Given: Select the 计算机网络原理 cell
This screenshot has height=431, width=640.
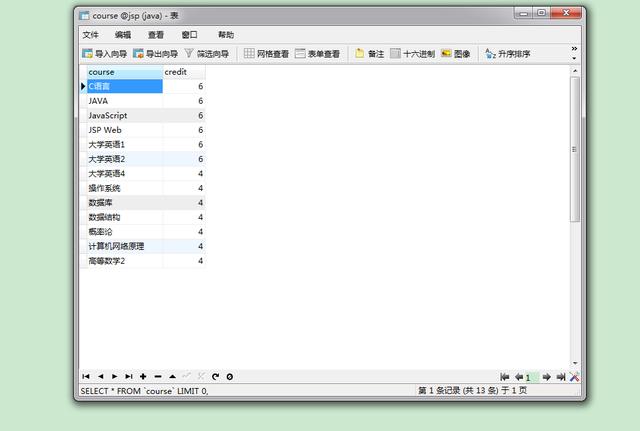Looking at the screenshot, I should [124, 246].
